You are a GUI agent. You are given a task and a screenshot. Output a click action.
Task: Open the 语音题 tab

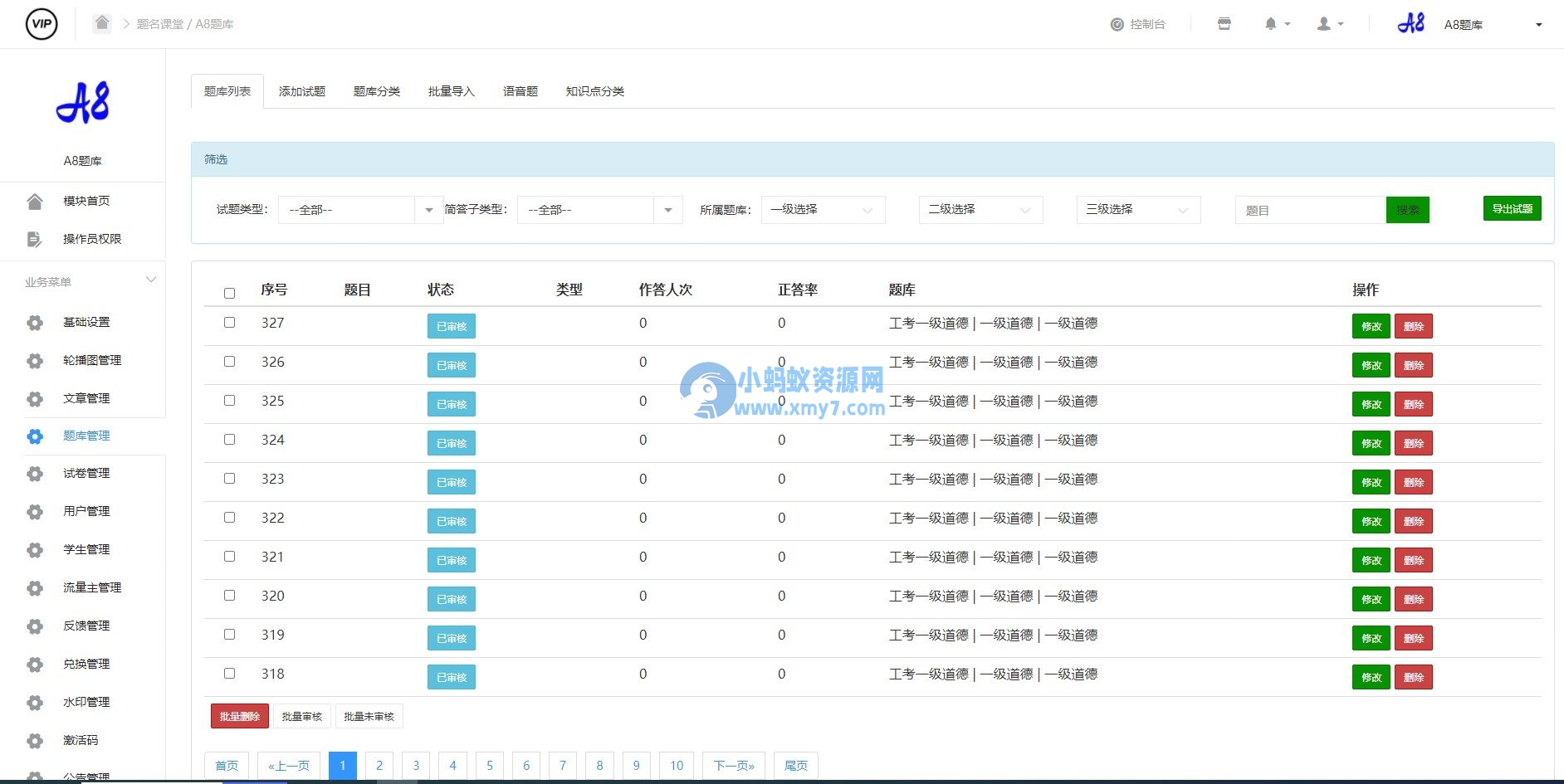click(520, 91)
